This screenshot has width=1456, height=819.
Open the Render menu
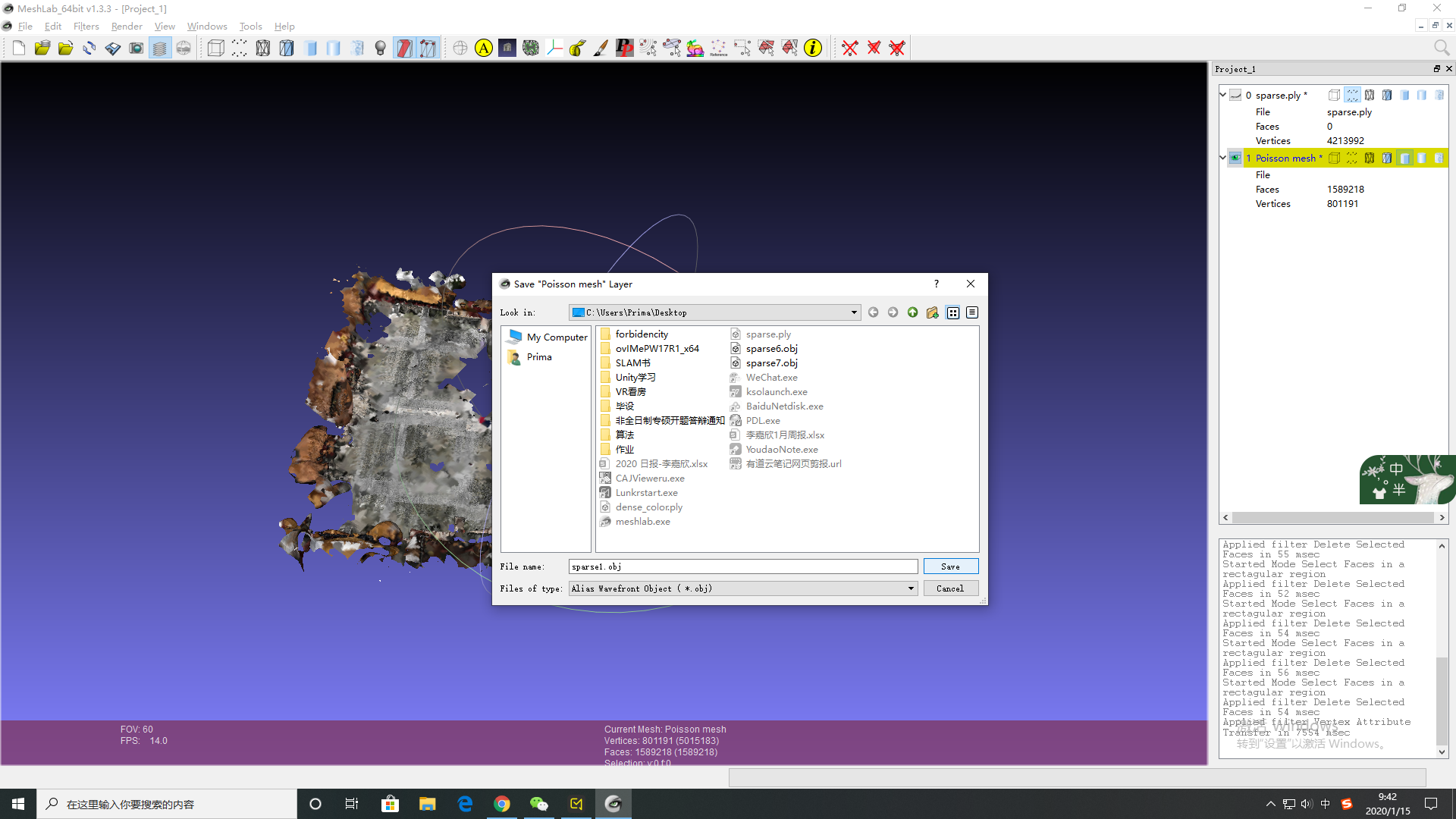[x=127, y=26]
